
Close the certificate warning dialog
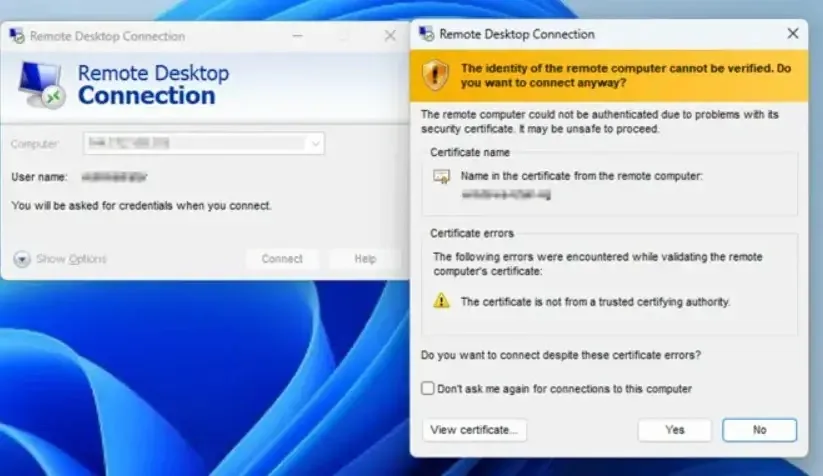[793, 34]
